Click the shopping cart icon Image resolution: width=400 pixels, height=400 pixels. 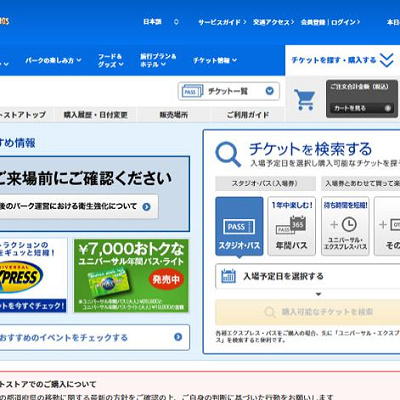[x=305, y=100]
